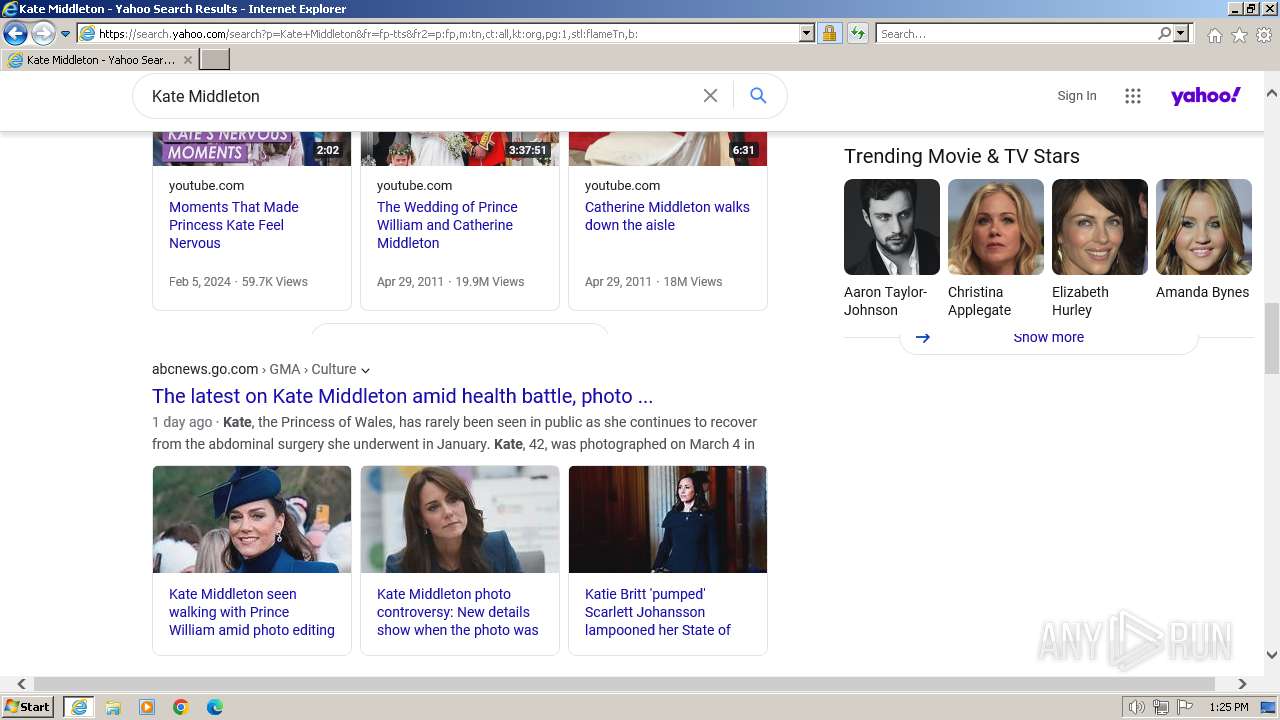Open the network tray icon
The height and width of the screenshot is (720, 1280).
(x=1161, y=707)
